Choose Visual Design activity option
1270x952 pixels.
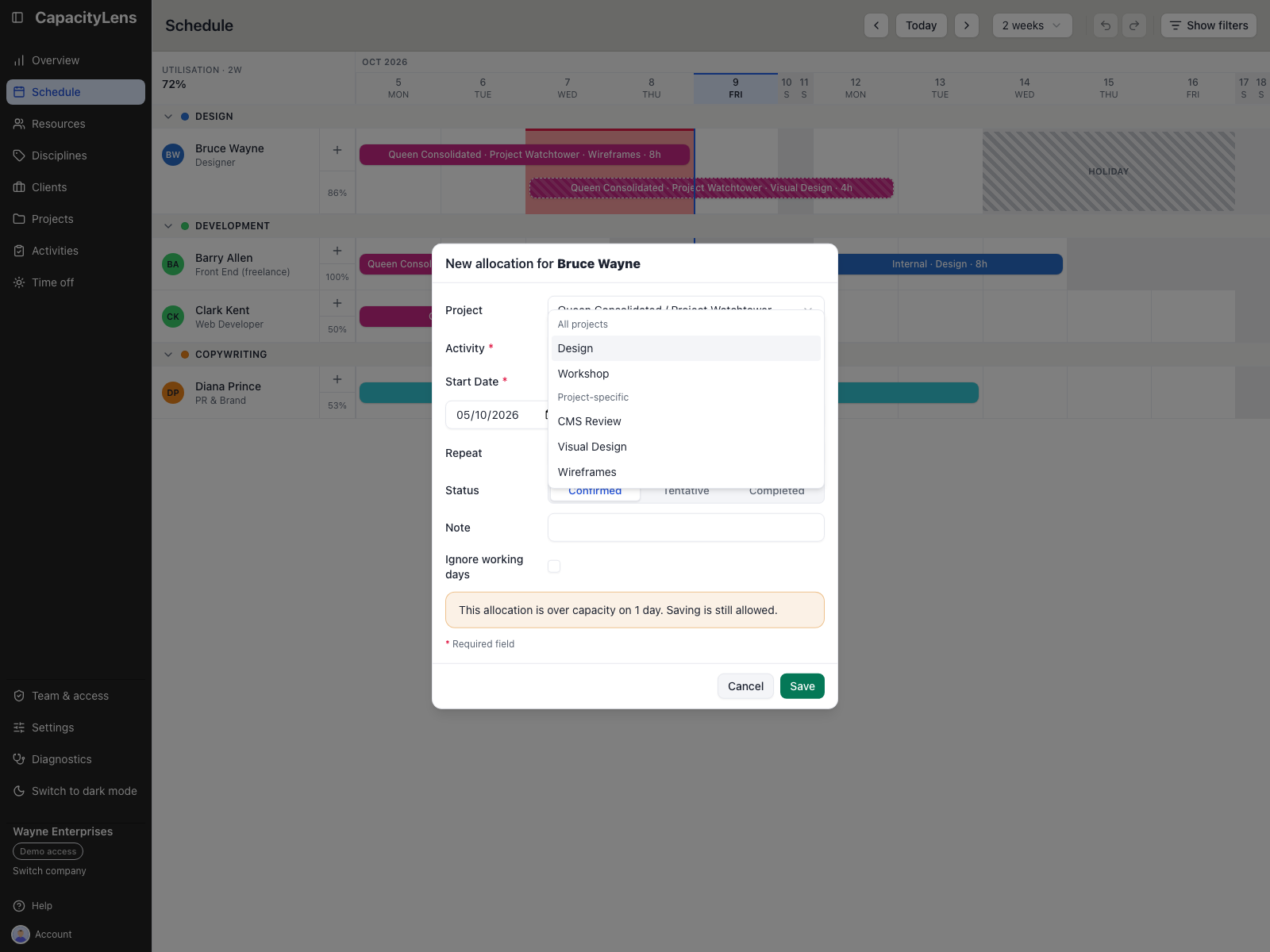pos(686,447)
